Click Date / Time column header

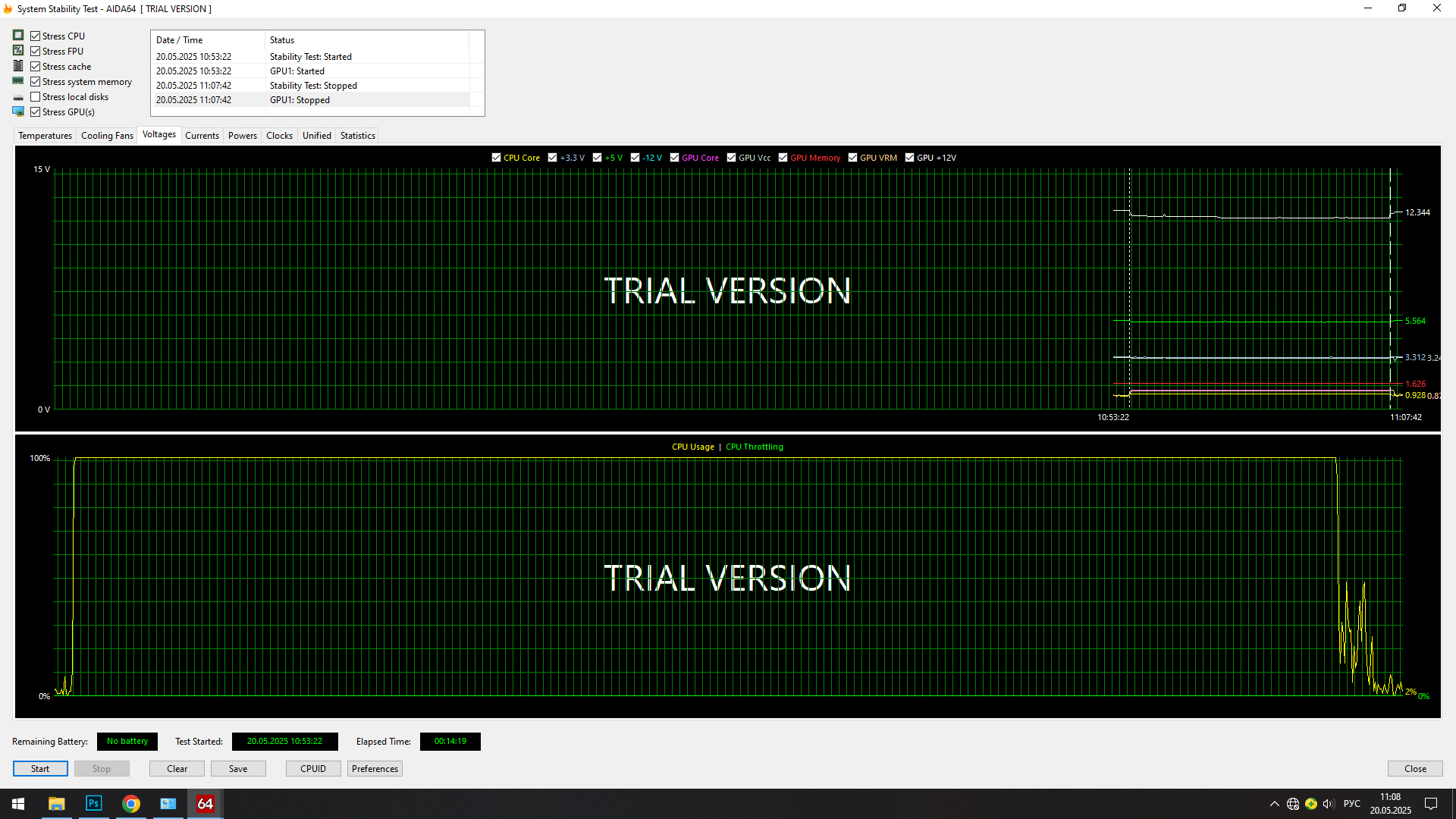[209, 40]
